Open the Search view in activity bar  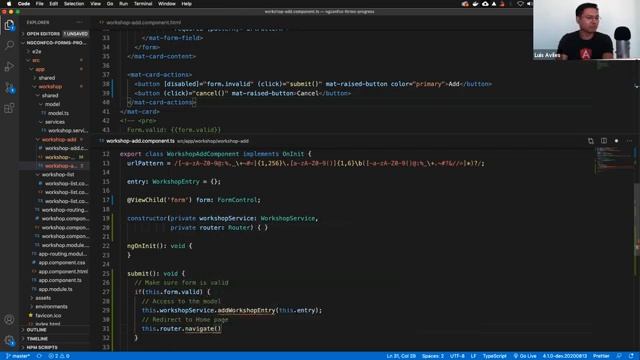click(9, 45)
